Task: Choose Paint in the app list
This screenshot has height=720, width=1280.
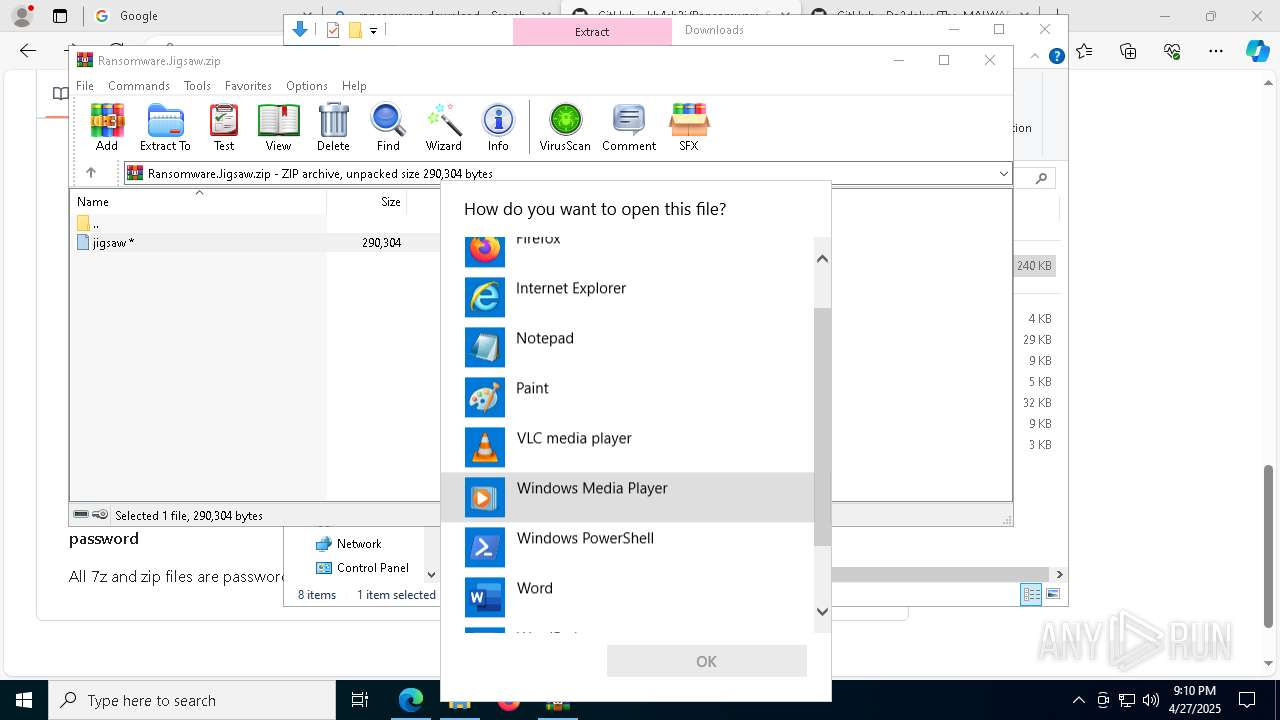Action: 627,397
